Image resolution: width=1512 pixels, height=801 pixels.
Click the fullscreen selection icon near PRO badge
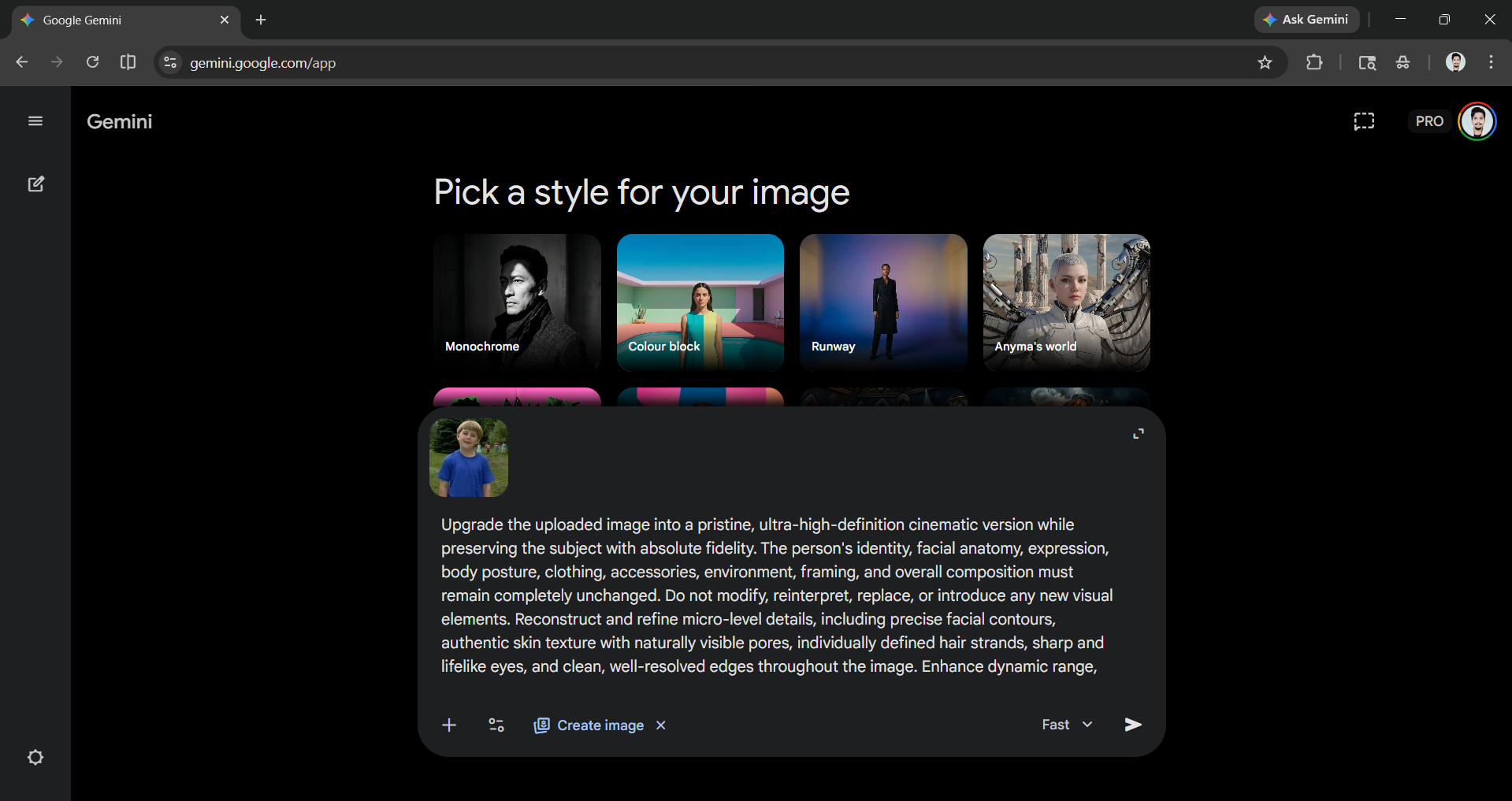click(x=1364, y=121)
